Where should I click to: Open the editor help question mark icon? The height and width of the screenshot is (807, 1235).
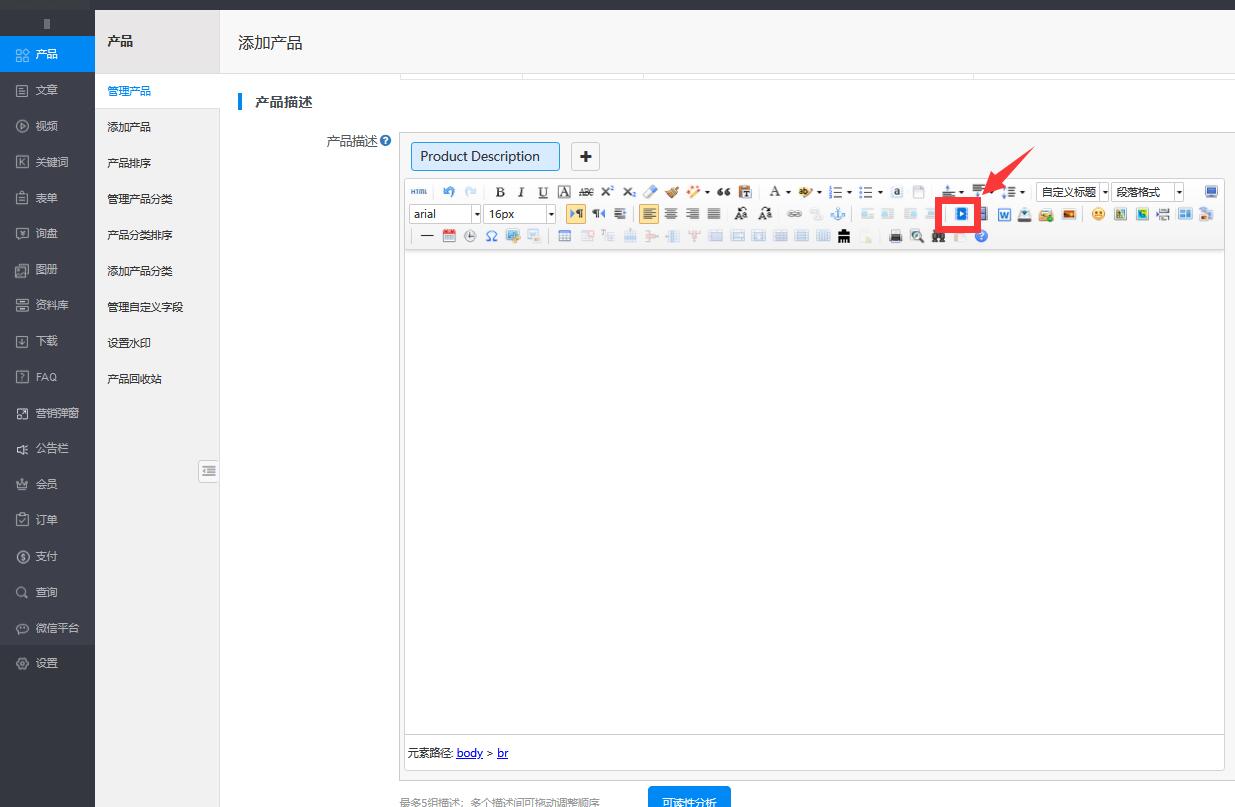point(981,237)
